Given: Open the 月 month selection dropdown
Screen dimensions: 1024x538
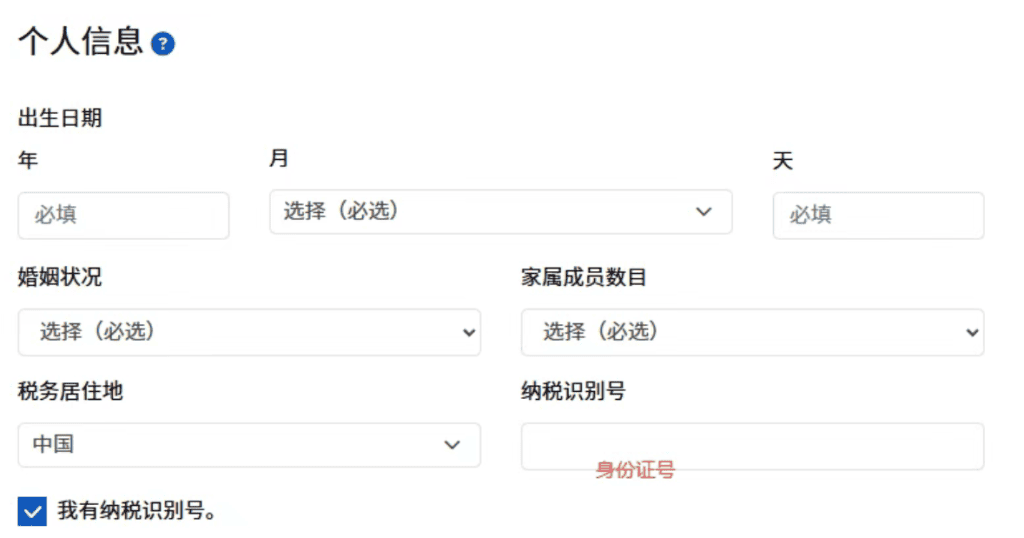Looking at the screenshot, I should [x=501, y=212].
